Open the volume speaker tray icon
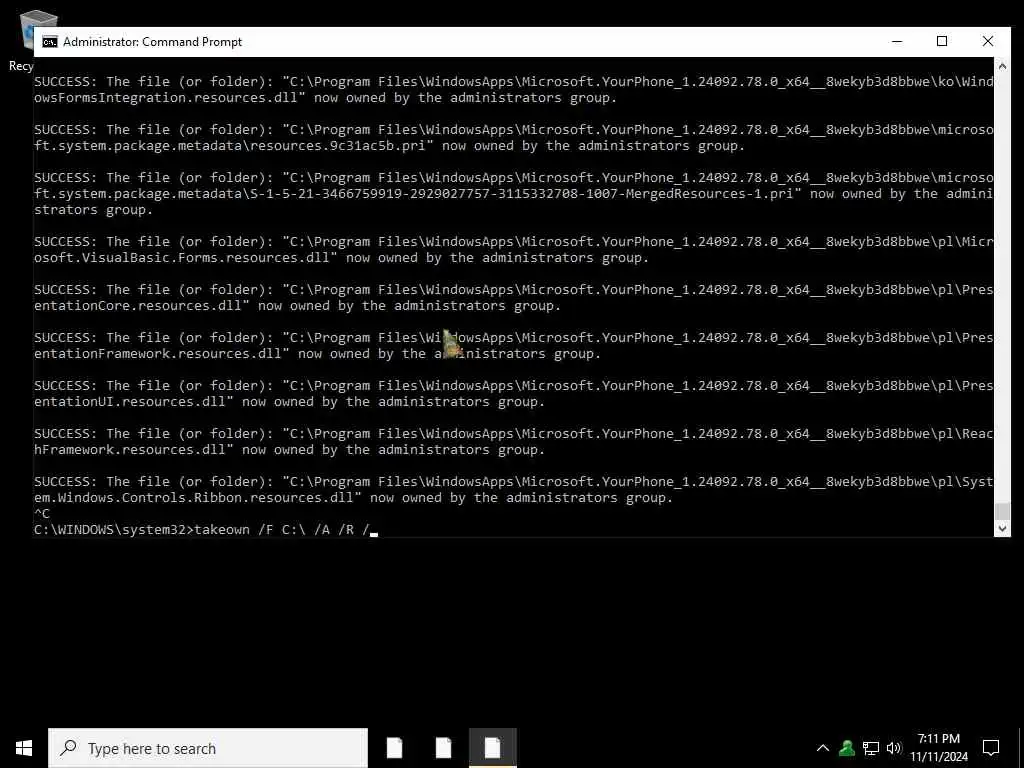The height and width of the screenshot is (768, 1024). coord(893,748)
